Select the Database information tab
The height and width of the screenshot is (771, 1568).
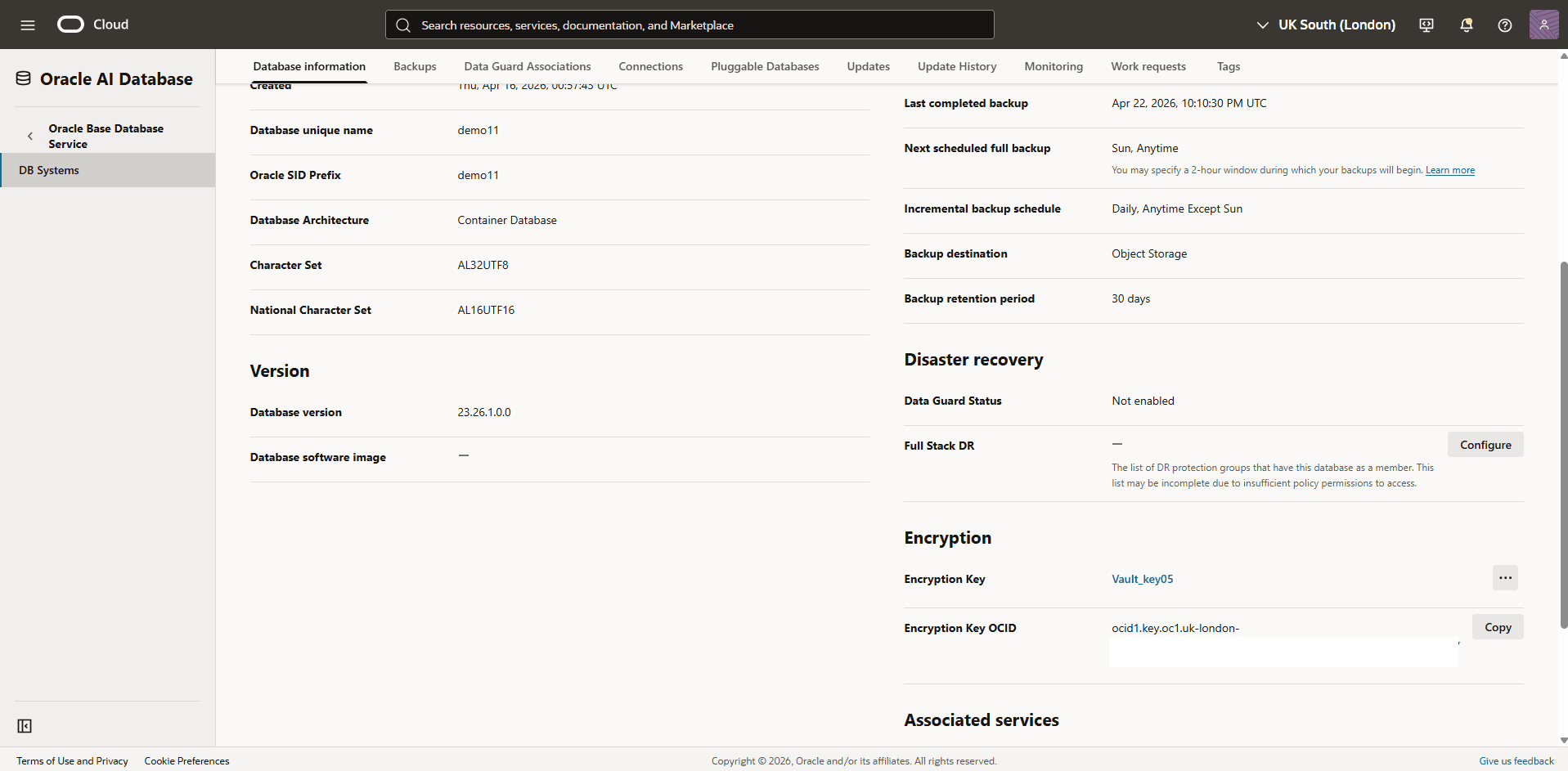[x=309, y=66]
